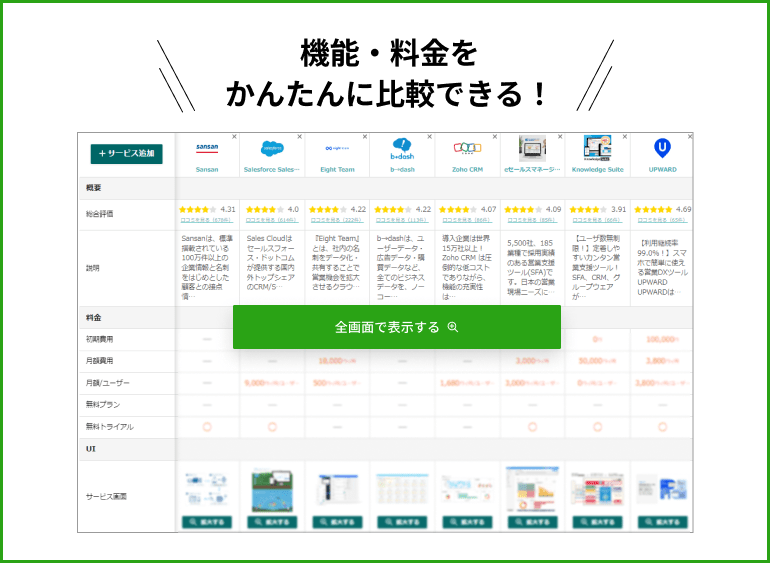
Task: Click 拡大する button under UPWARD thumbnail
Action: tap(662, 522)
